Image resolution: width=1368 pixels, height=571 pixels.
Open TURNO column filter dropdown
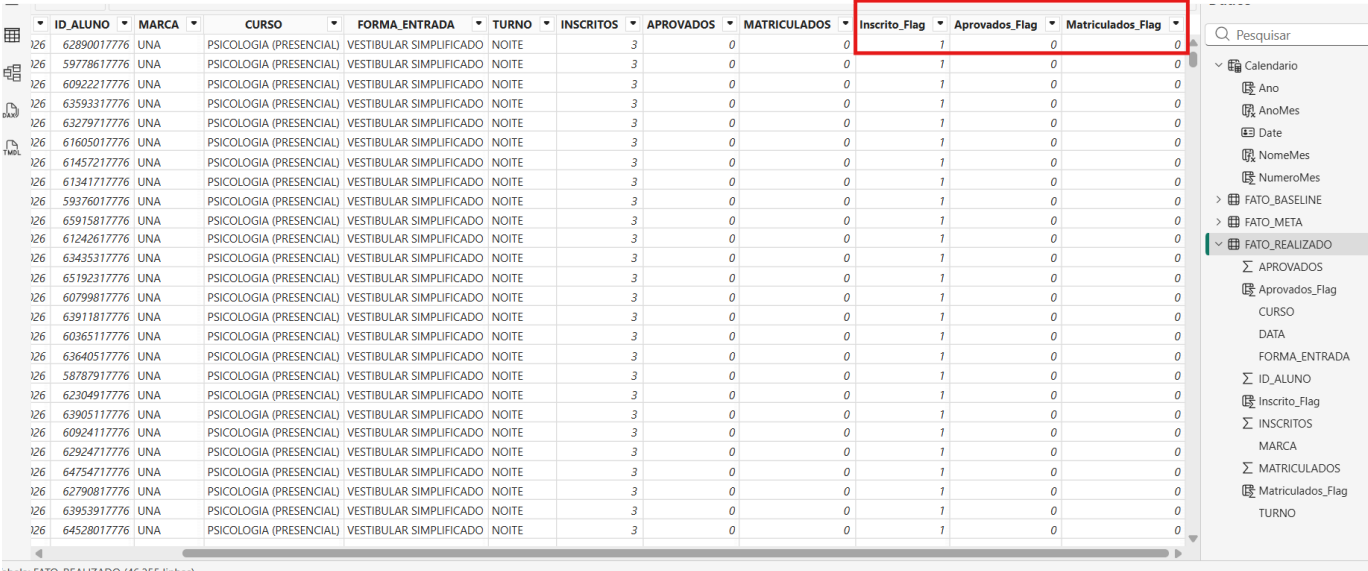pos(547,24)
